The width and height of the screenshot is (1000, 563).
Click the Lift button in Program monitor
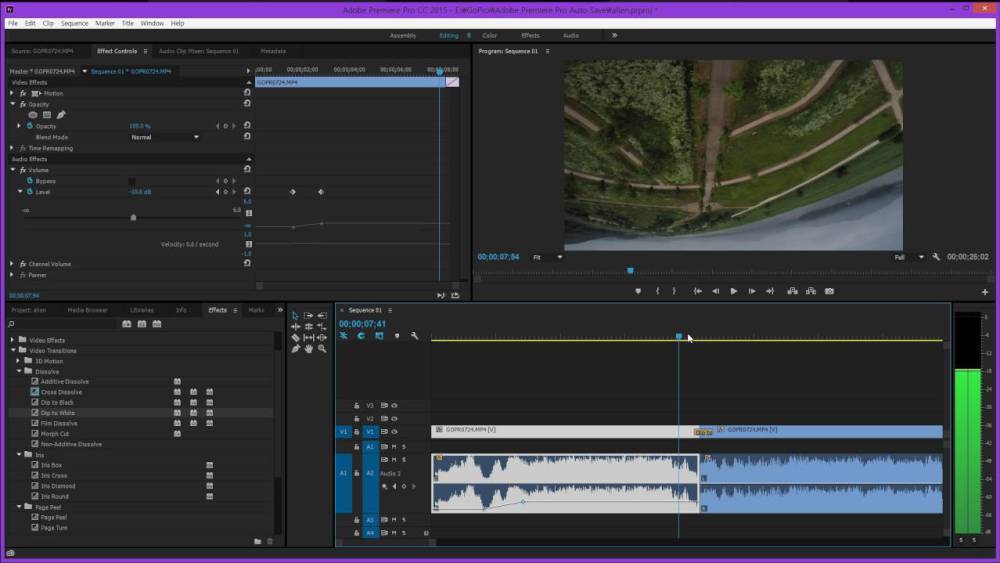coord(792,291)
